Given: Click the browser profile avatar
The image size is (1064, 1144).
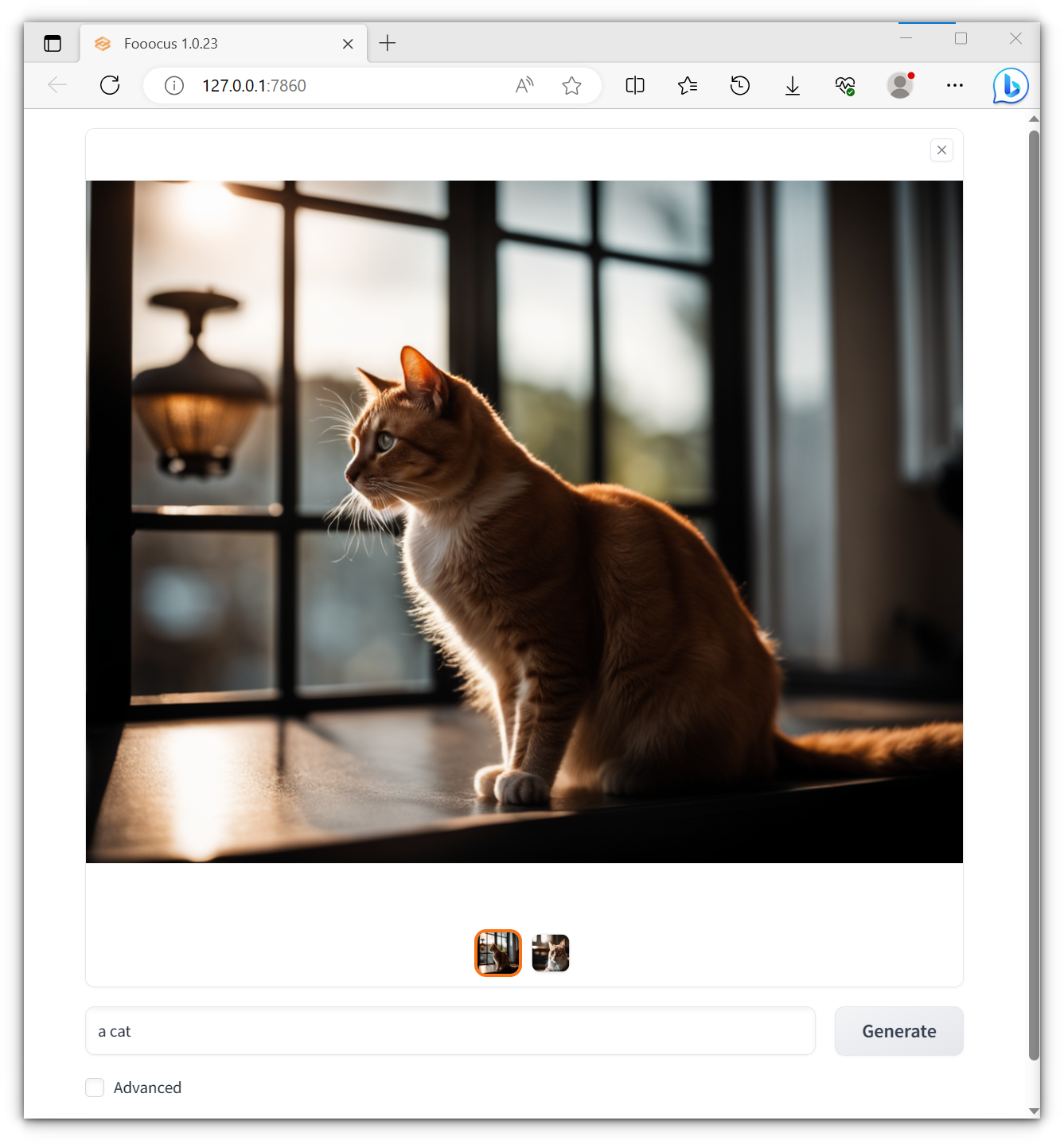Looking at the screenshot, I should (x=899, y=85).
